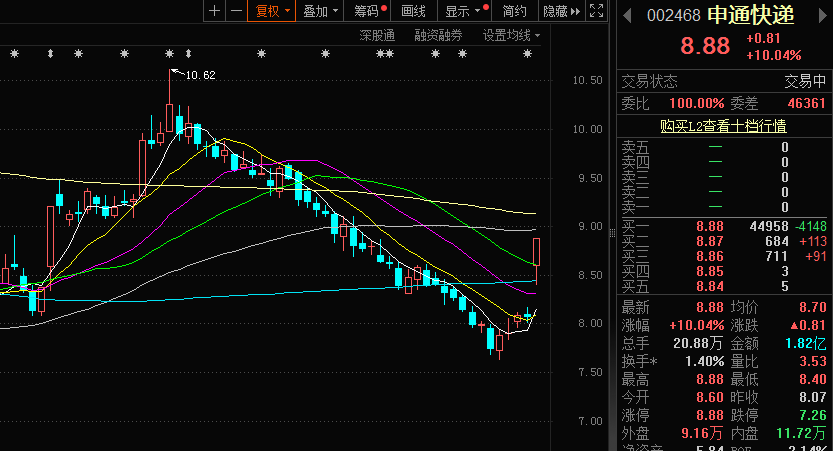Viewport: 833px width, 451px height.
Task: Click the 委比 value 100.00%
Action: pyautogui.click(x=696, y=103)
